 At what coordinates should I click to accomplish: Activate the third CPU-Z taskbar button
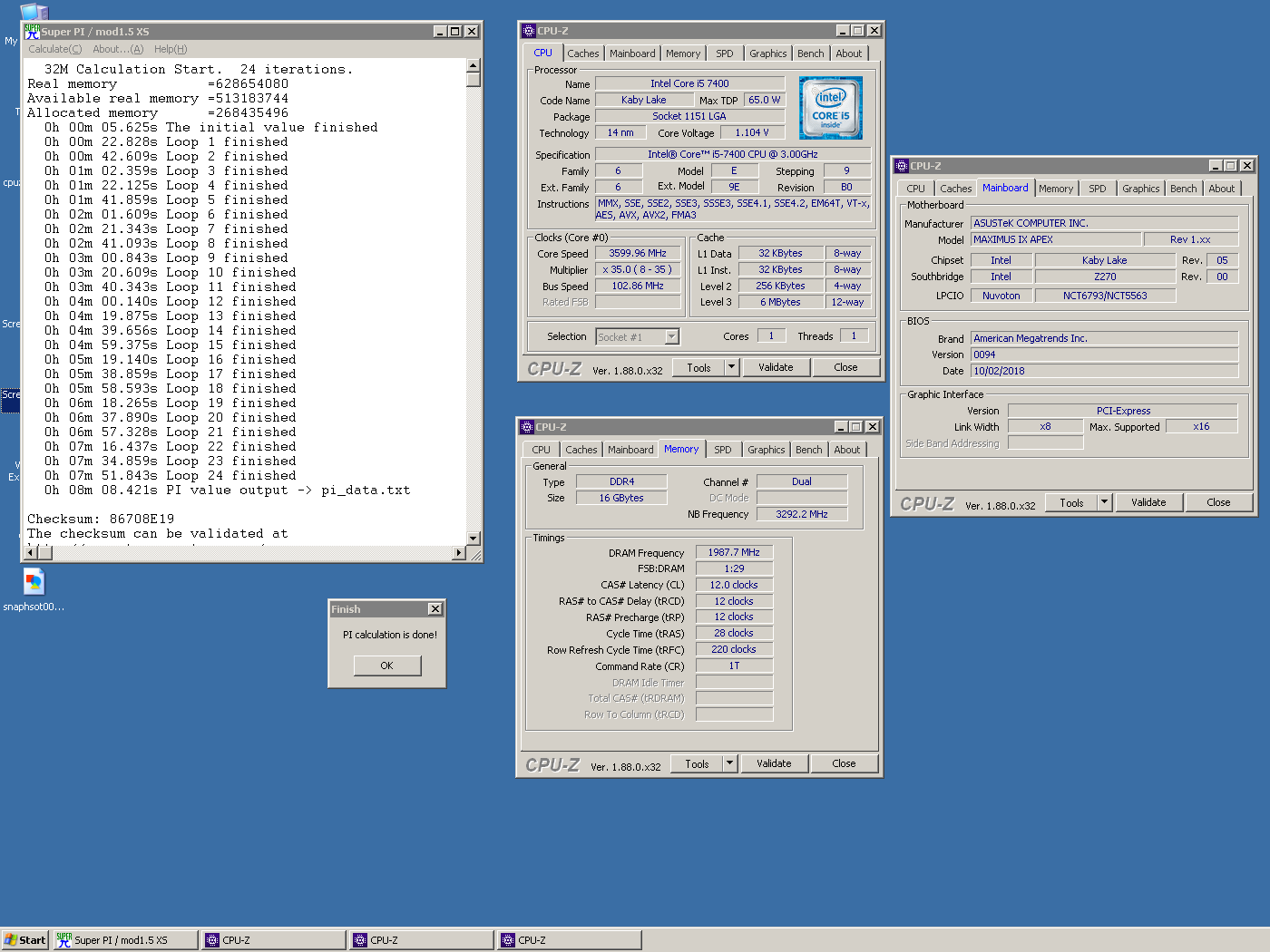coord(570,940)
